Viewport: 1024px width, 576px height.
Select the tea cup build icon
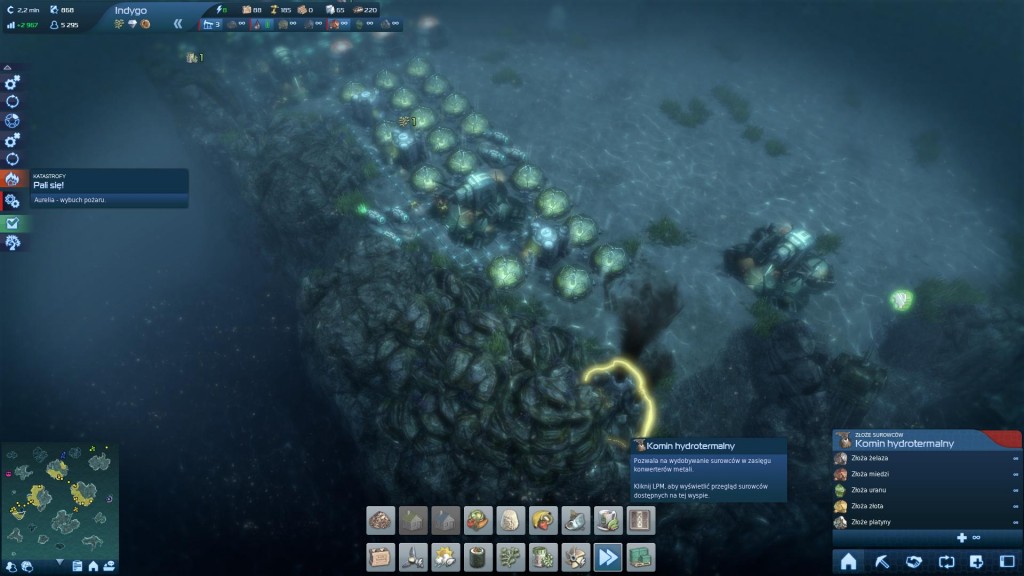(x=608, y=521)
